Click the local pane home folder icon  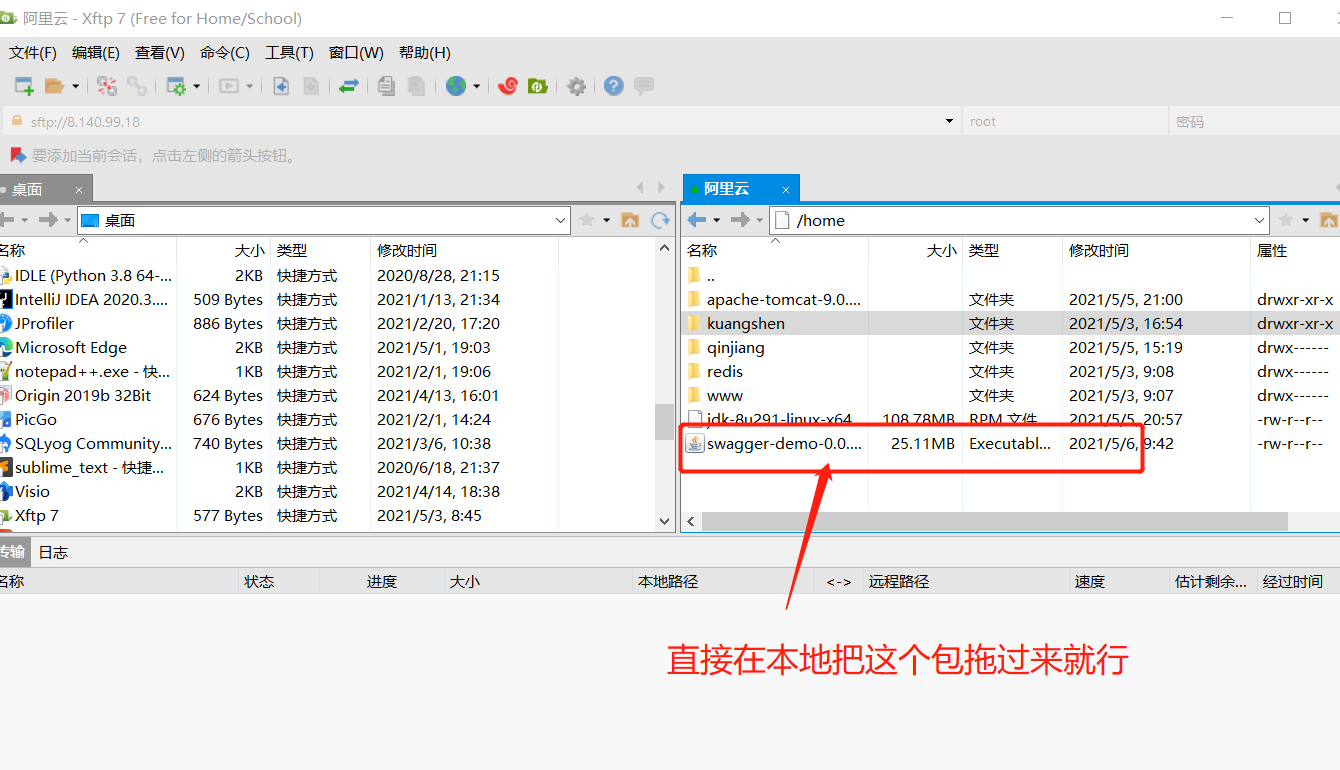[630, 220]
